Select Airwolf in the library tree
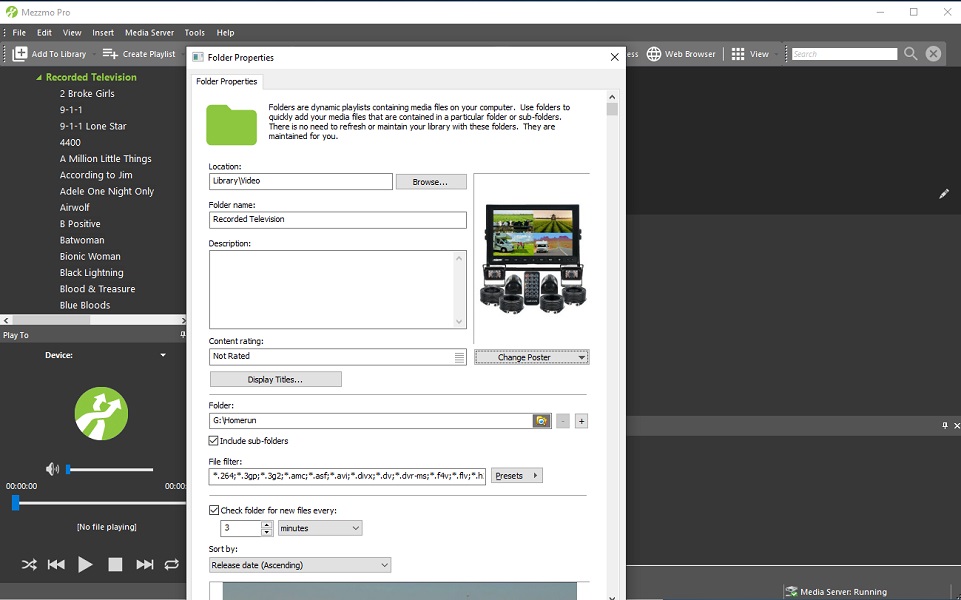 pos(75,208)
